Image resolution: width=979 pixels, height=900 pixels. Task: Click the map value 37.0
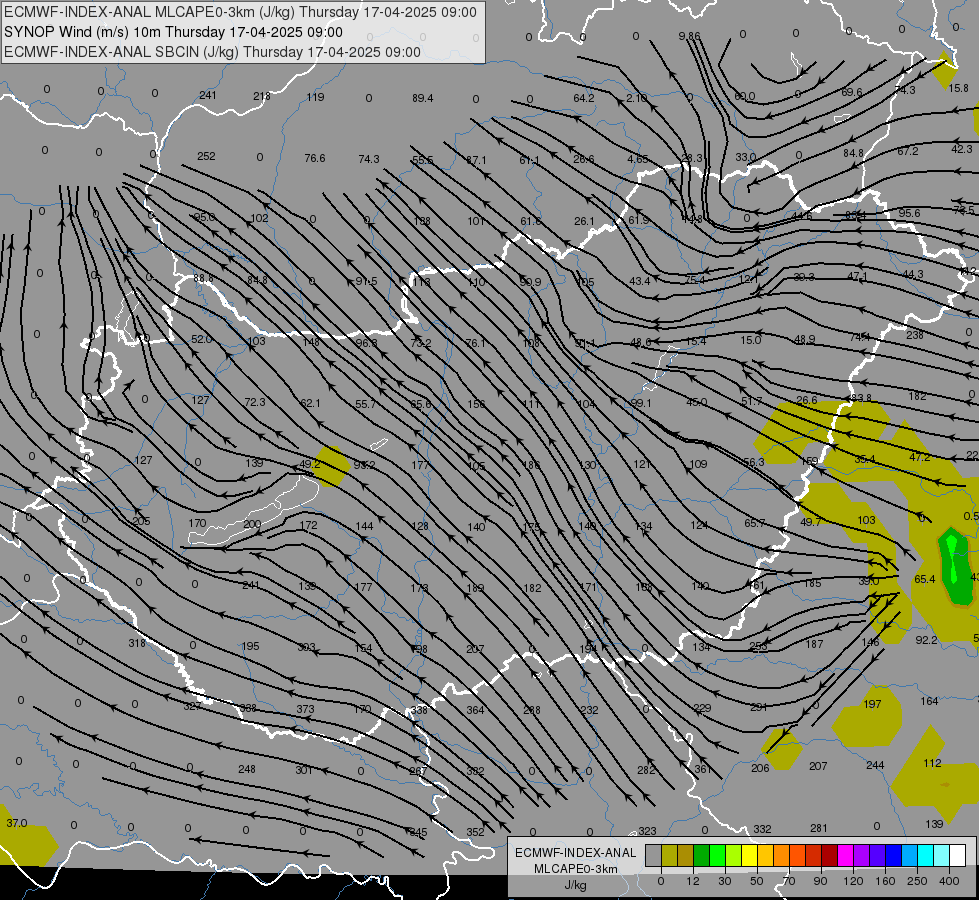coord(17,823)
